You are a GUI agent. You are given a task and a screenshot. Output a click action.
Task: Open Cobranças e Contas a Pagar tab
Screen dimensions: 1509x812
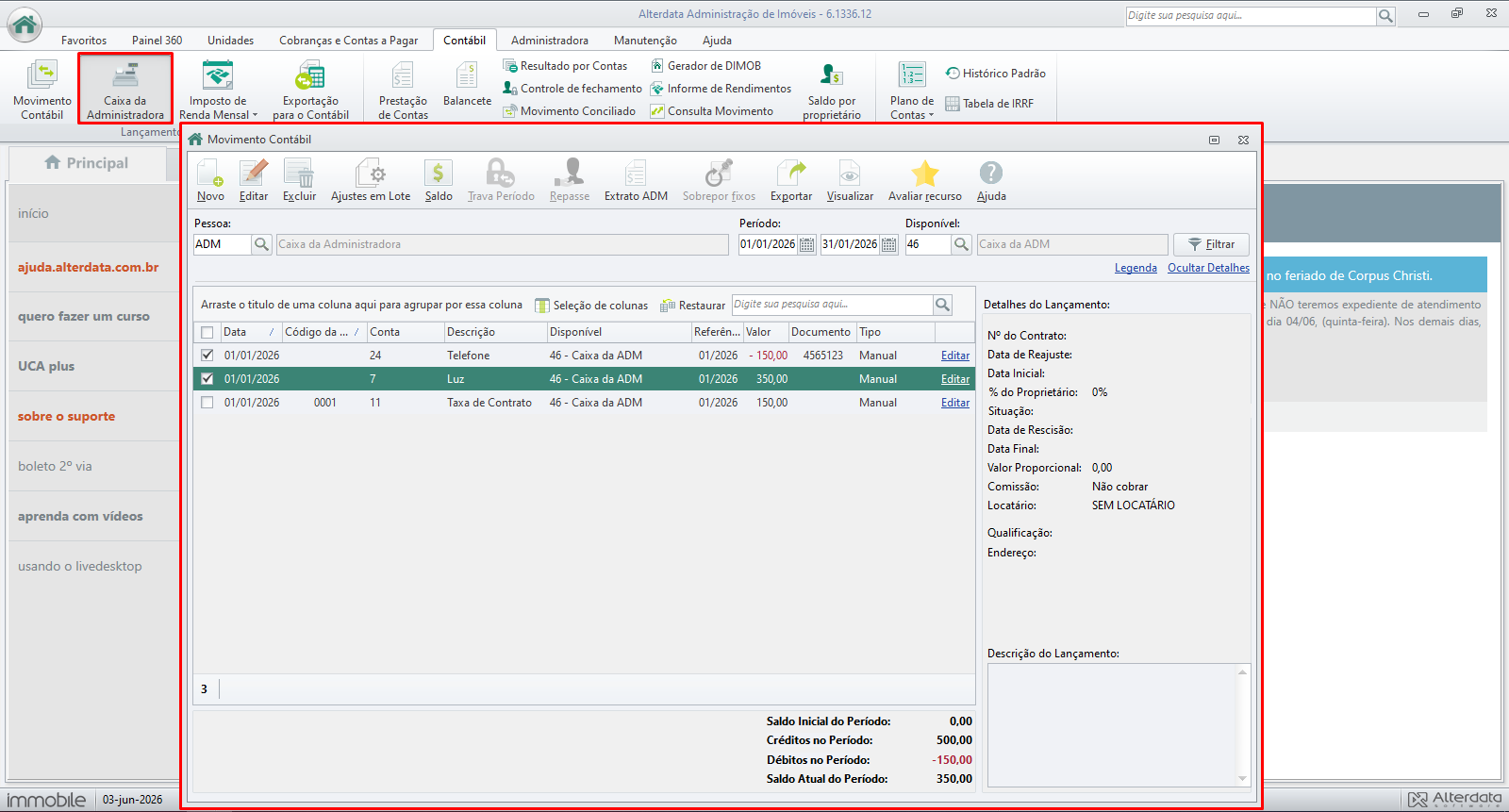348,41
